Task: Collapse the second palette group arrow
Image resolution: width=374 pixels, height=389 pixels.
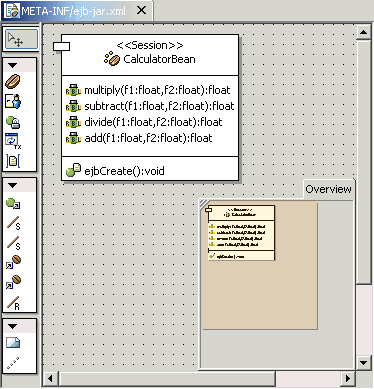Action: coord(12,185)
